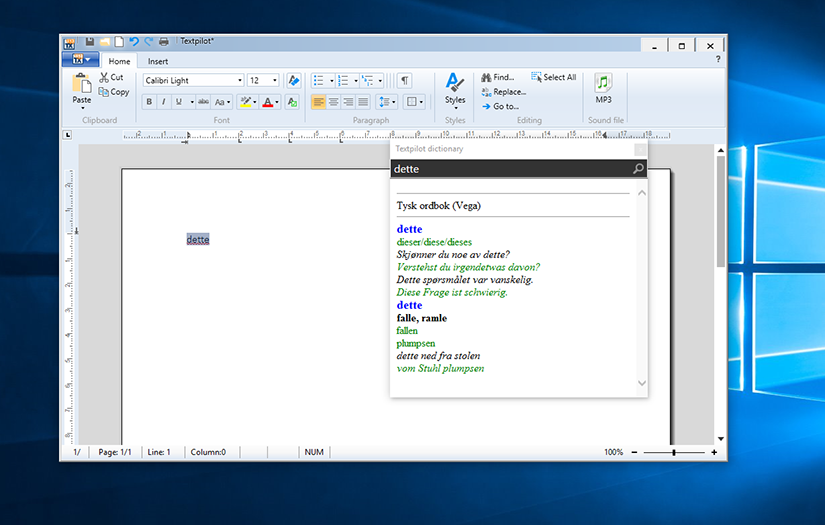This screenshot has width=825, height=525.
Task: Redo the last undone action
Action: click(x=149, y=42)
